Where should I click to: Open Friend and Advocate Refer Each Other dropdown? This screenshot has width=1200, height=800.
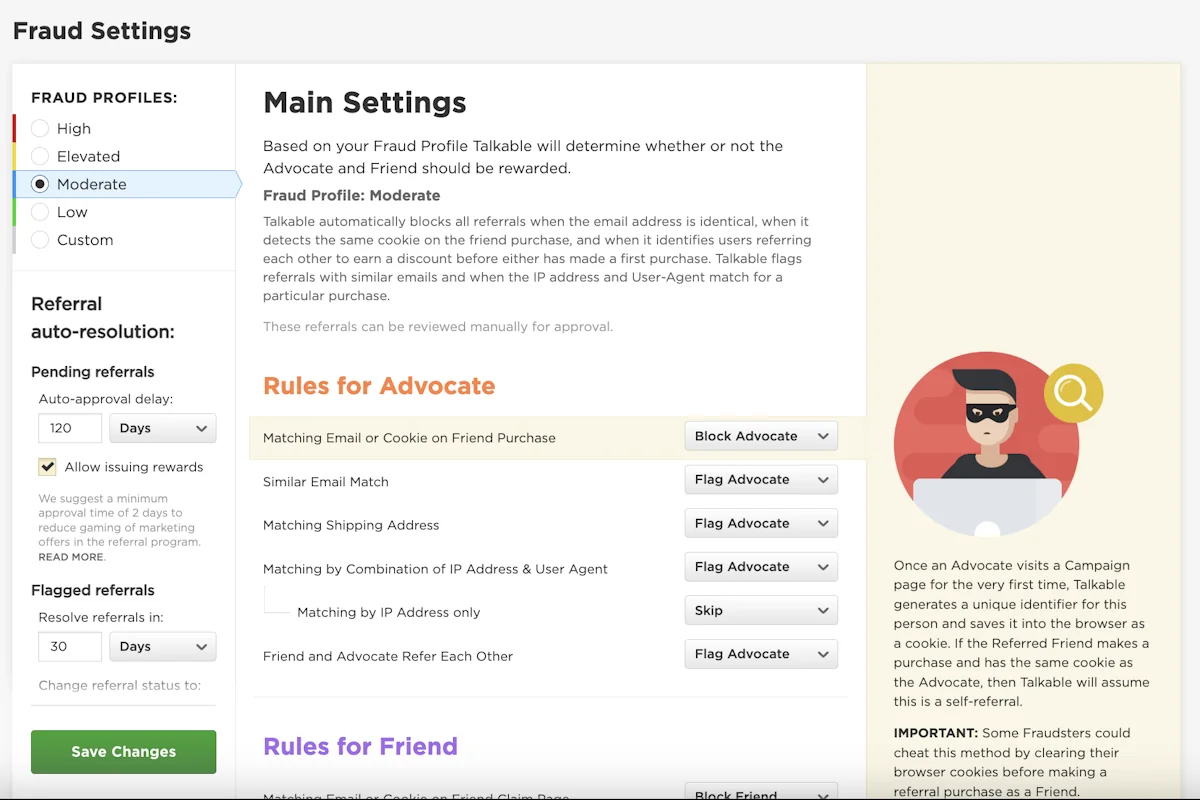pos(761,654)
